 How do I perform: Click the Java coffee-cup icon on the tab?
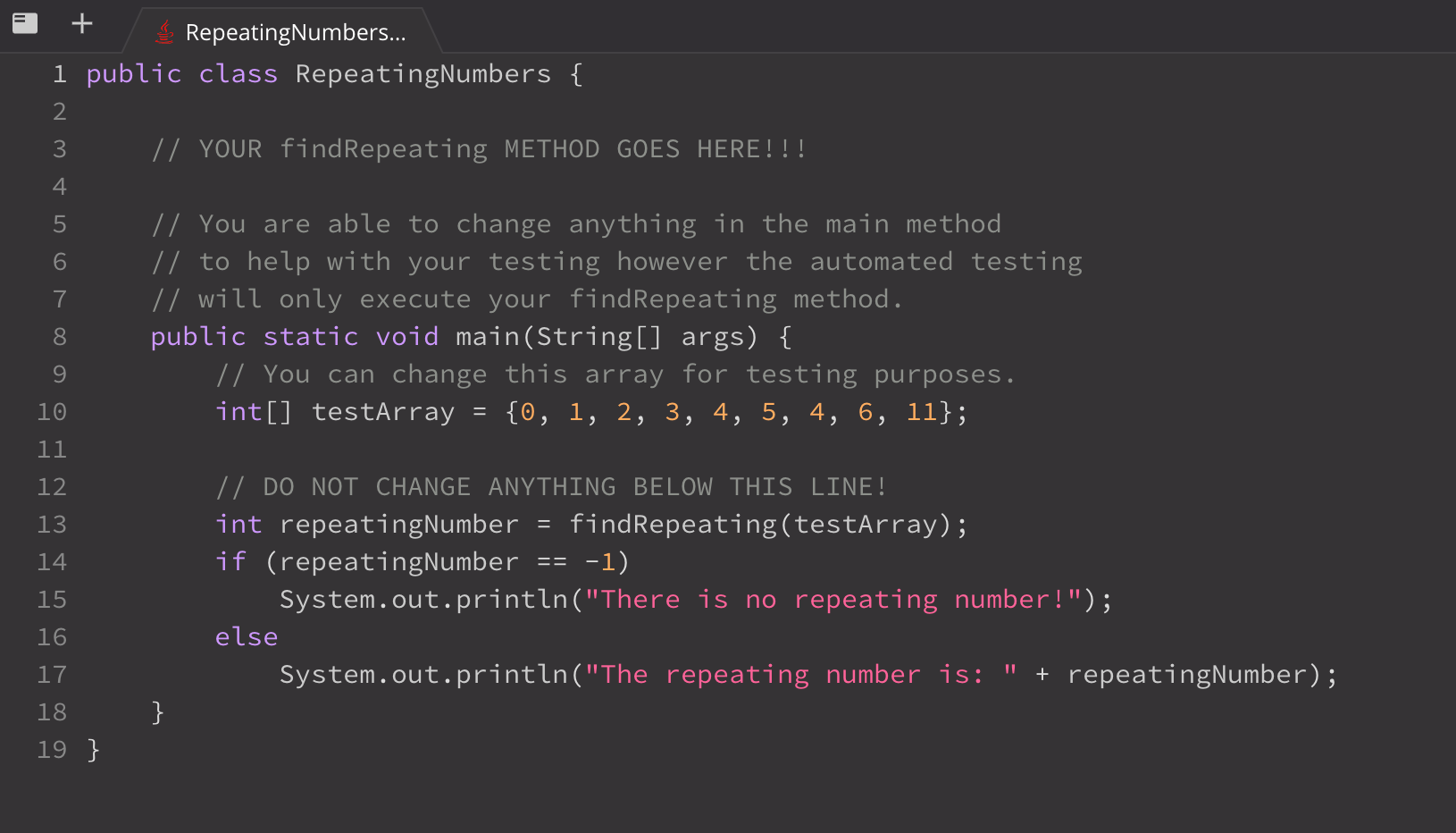(163, 30)
